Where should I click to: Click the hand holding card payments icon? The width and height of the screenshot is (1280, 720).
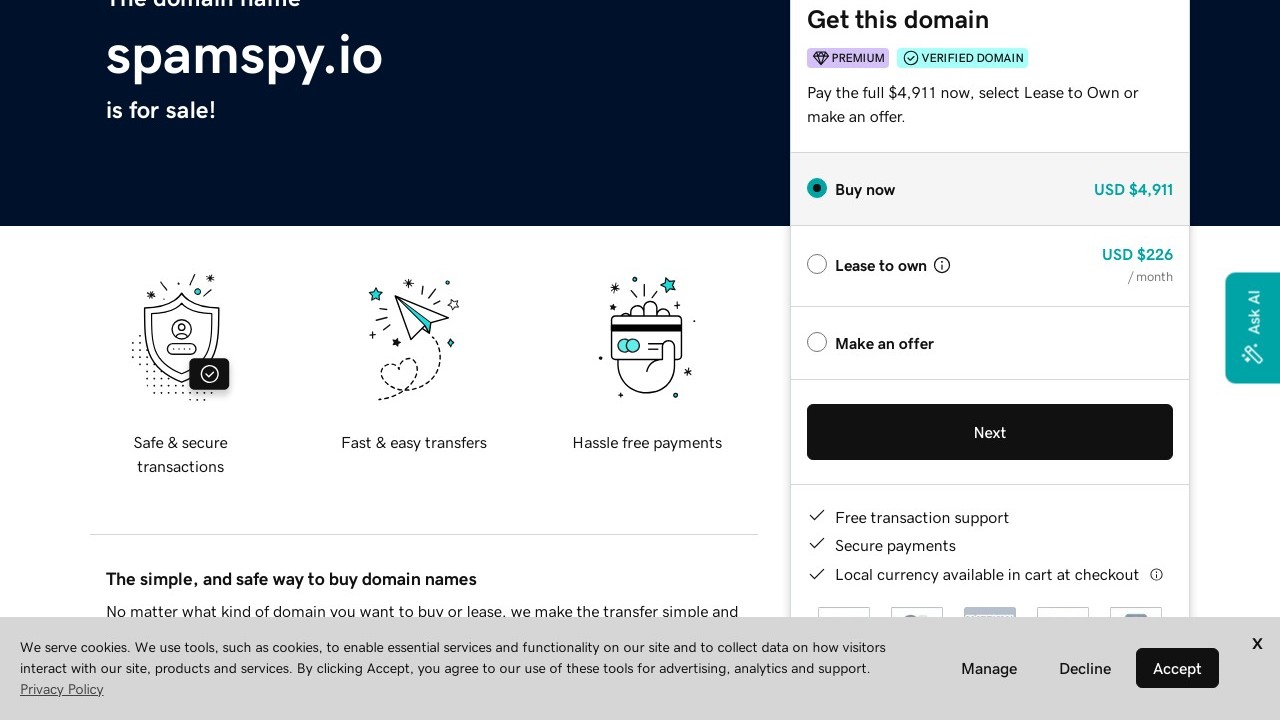pos(647,337)
